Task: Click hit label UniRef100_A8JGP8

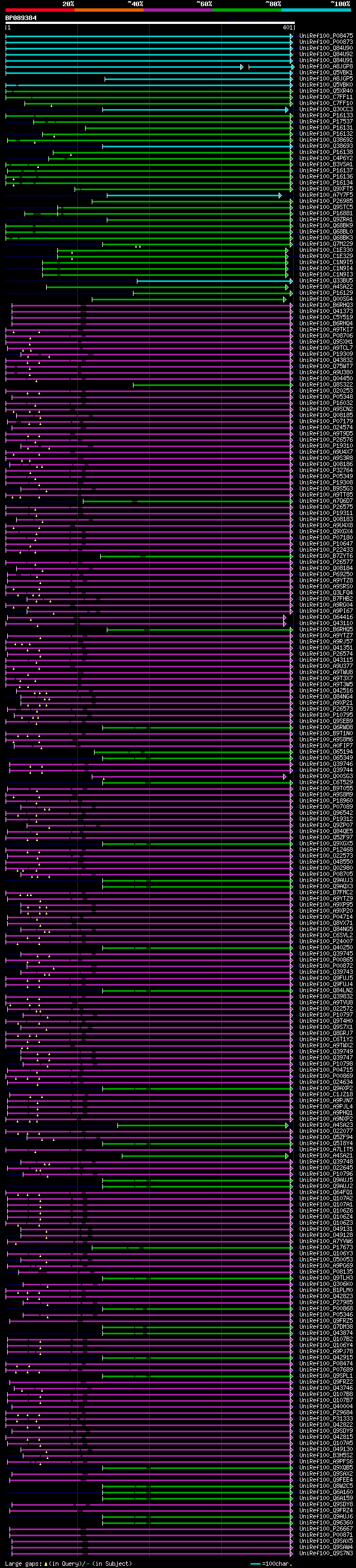Action: coord(326,66)
